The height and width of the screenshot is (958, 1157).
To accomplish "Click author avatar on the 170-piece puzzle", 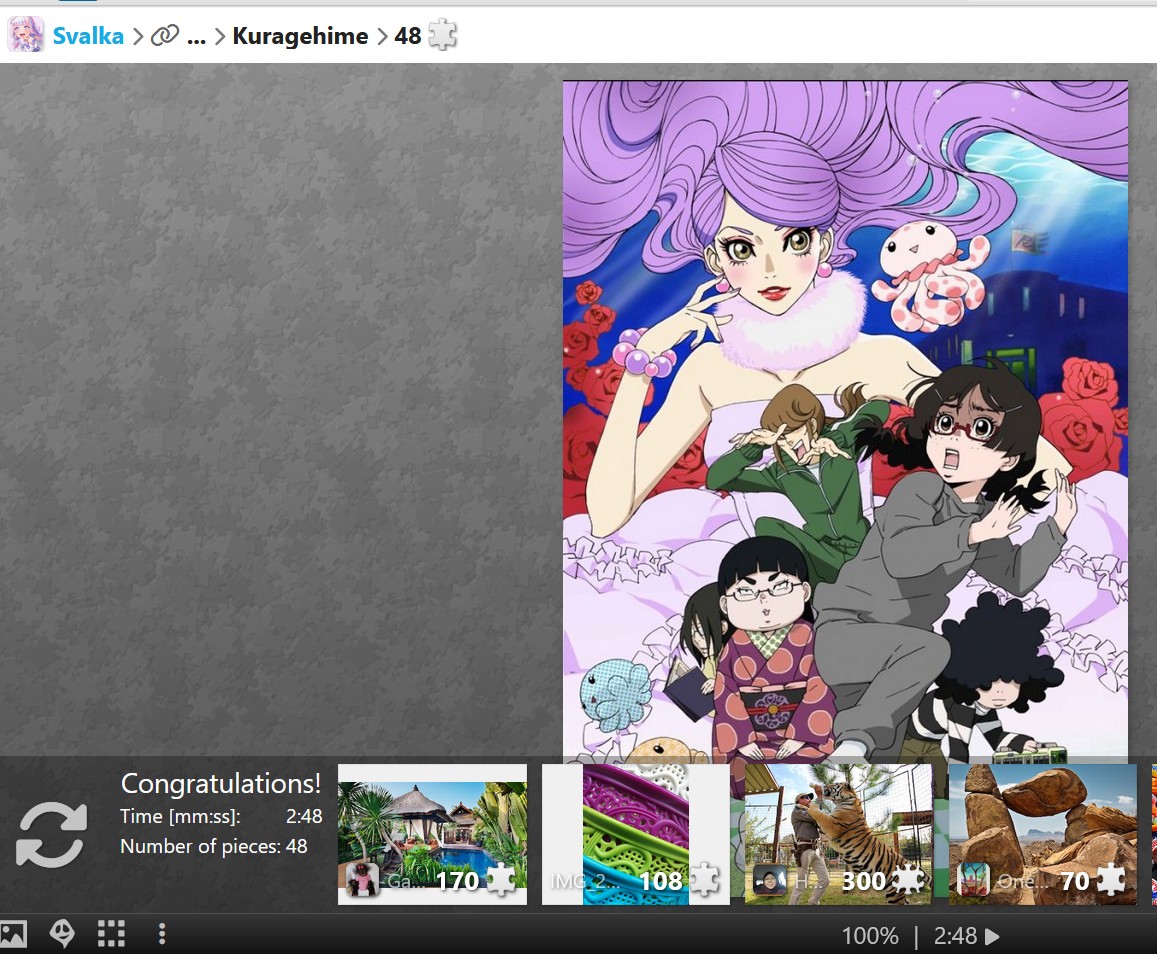I will pyautogui.click(x=363, y=880).
